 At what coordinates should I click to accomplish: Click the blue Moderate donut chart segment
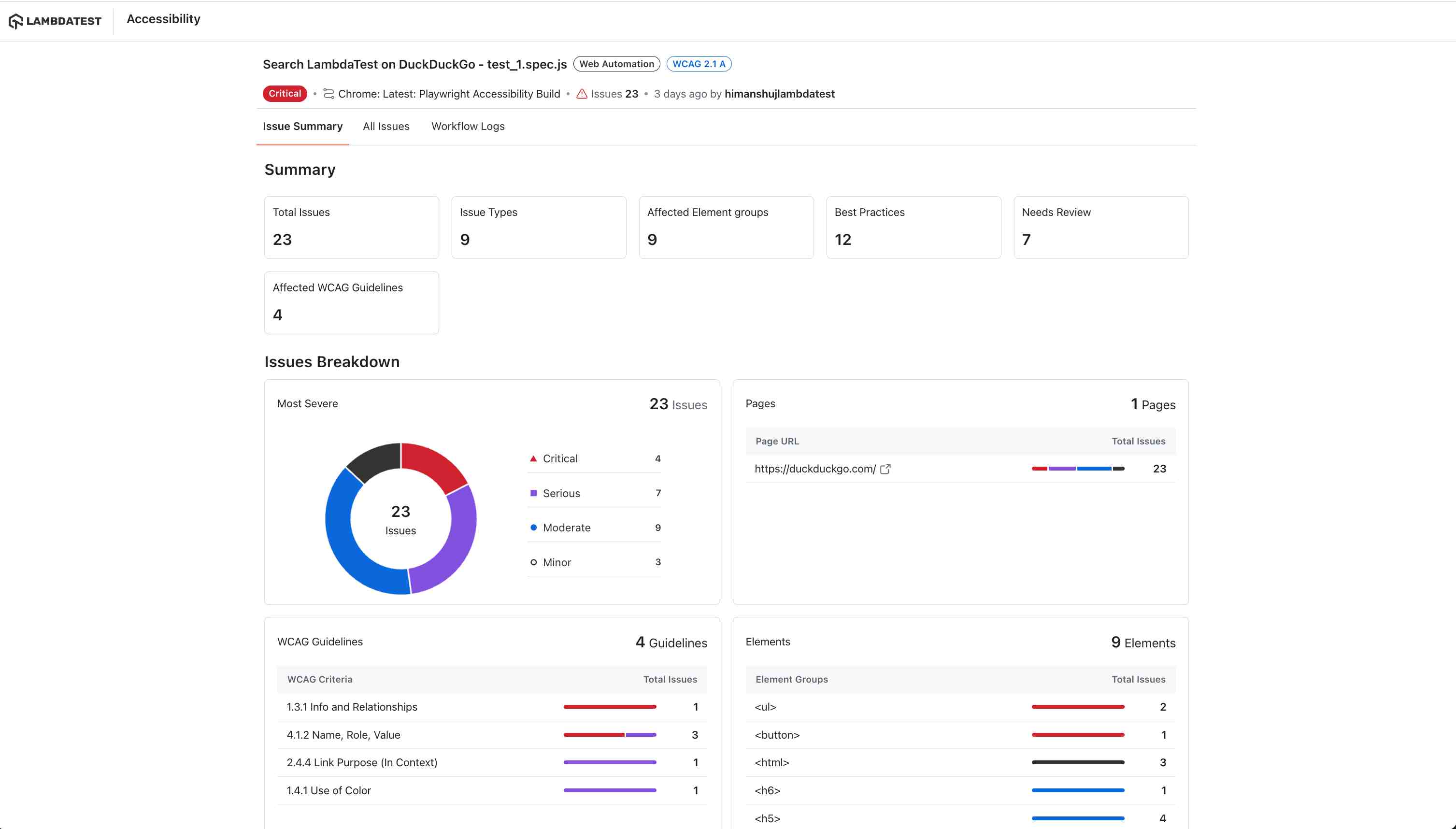pos(350,555)
